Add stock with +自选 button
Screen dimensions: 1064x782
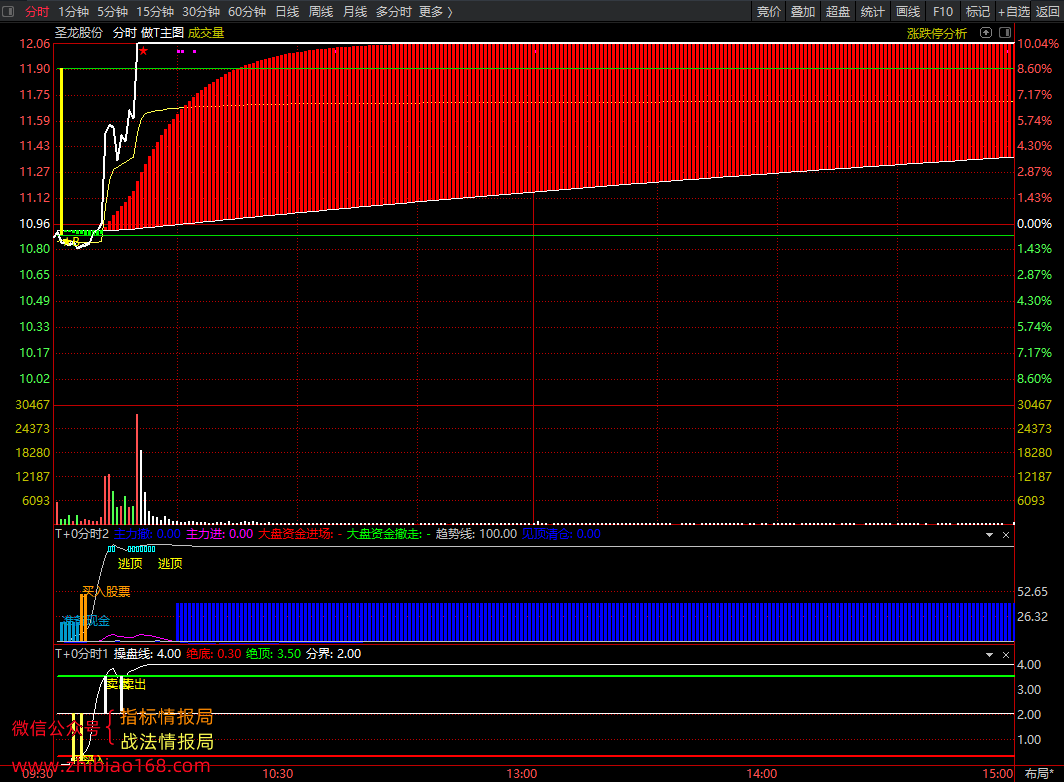(x=1014, y=12)
